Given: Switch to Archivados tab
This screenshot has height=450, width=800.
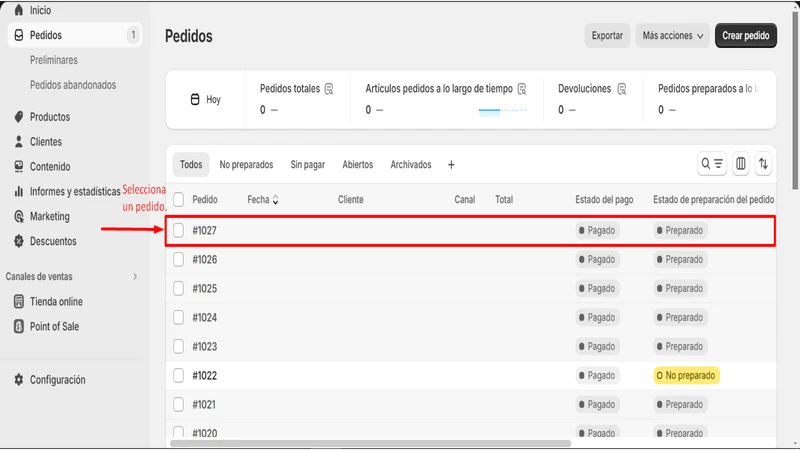Looking at the screenshot, I should click(x=411, y=165).
